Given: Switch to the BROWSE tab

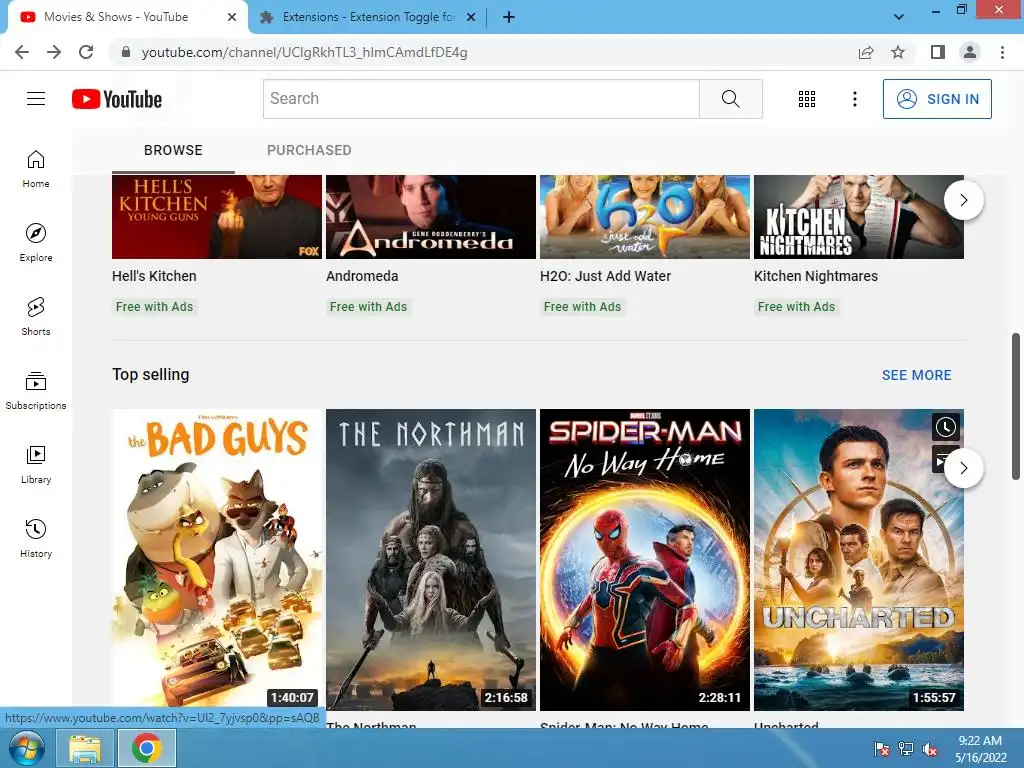Looking at the screenshot, I should click(x=173, y=150).
